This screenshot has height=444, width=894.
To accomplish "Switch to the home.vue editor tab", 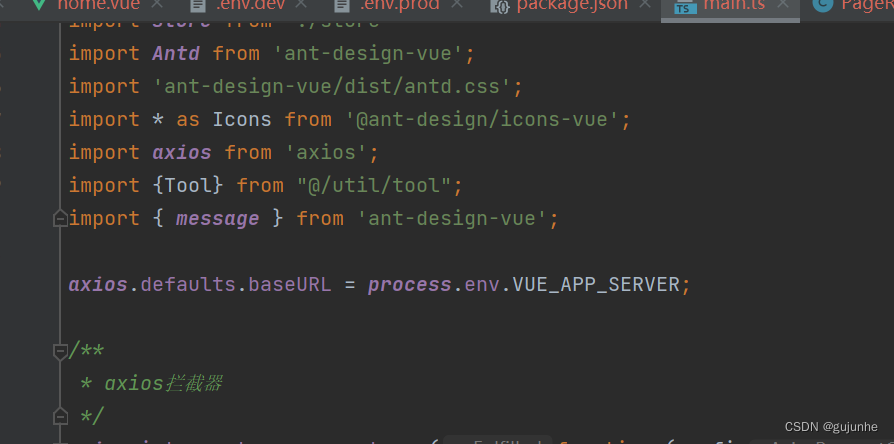I will 98,5.
